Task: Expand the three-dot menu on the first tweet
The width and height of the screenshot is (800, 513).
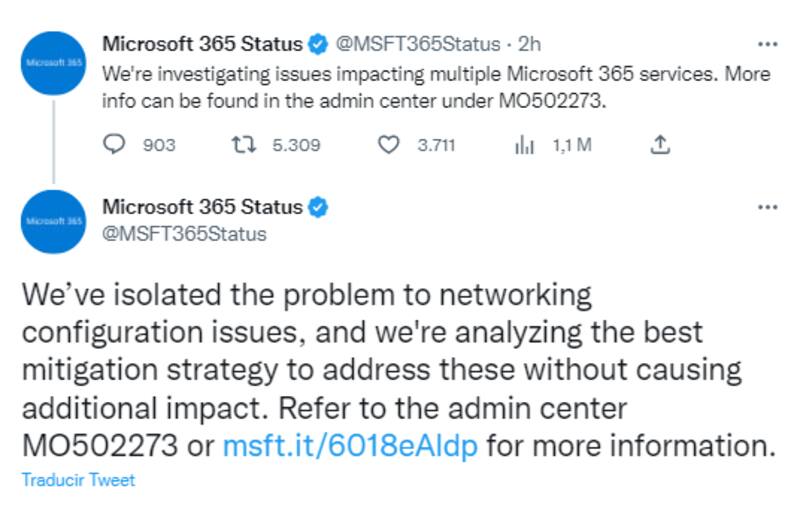Action: pyautogui.click(x=767, y=44)
